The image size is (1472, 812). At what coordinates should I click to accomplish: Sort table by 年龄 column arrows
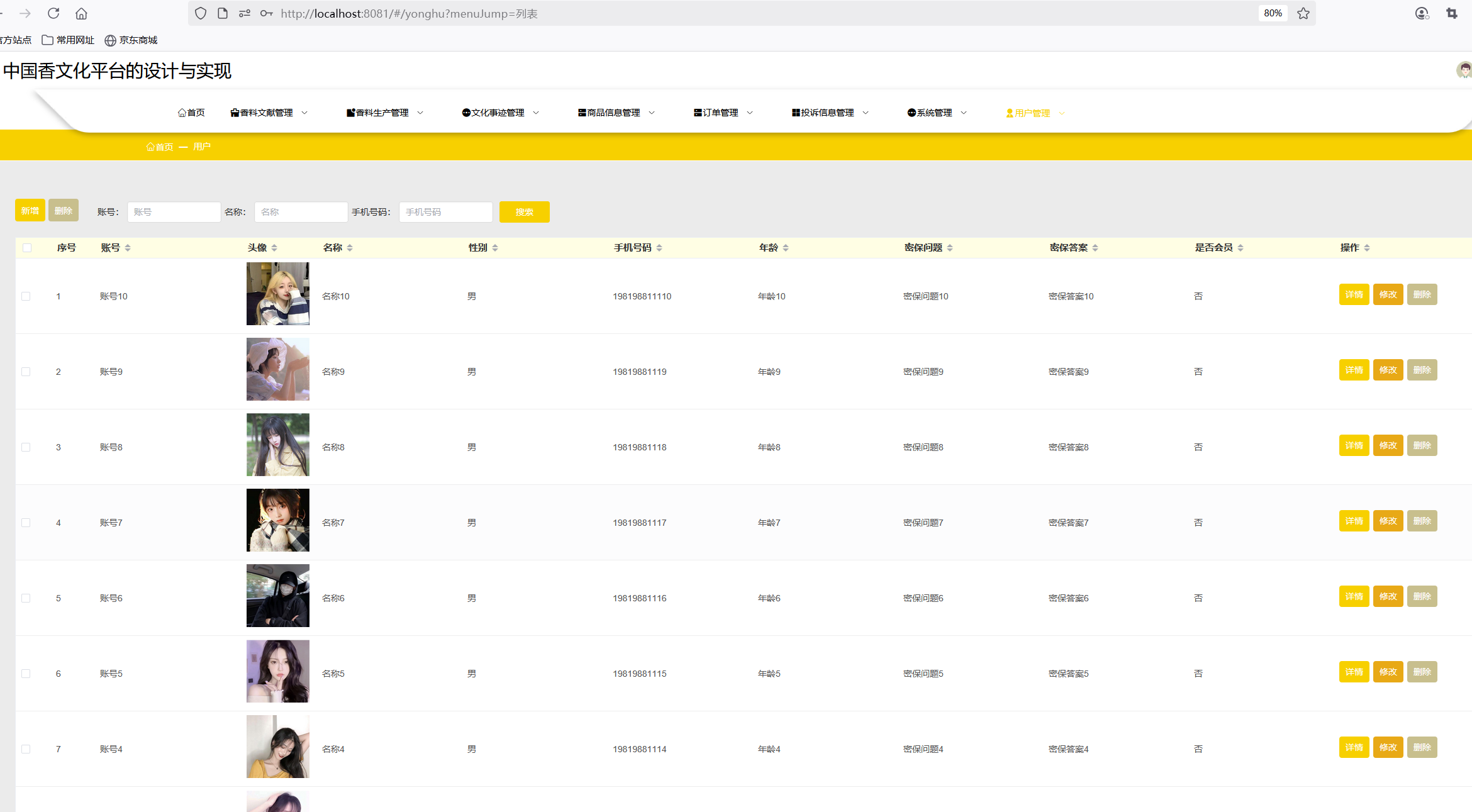[x=786, y=248]
